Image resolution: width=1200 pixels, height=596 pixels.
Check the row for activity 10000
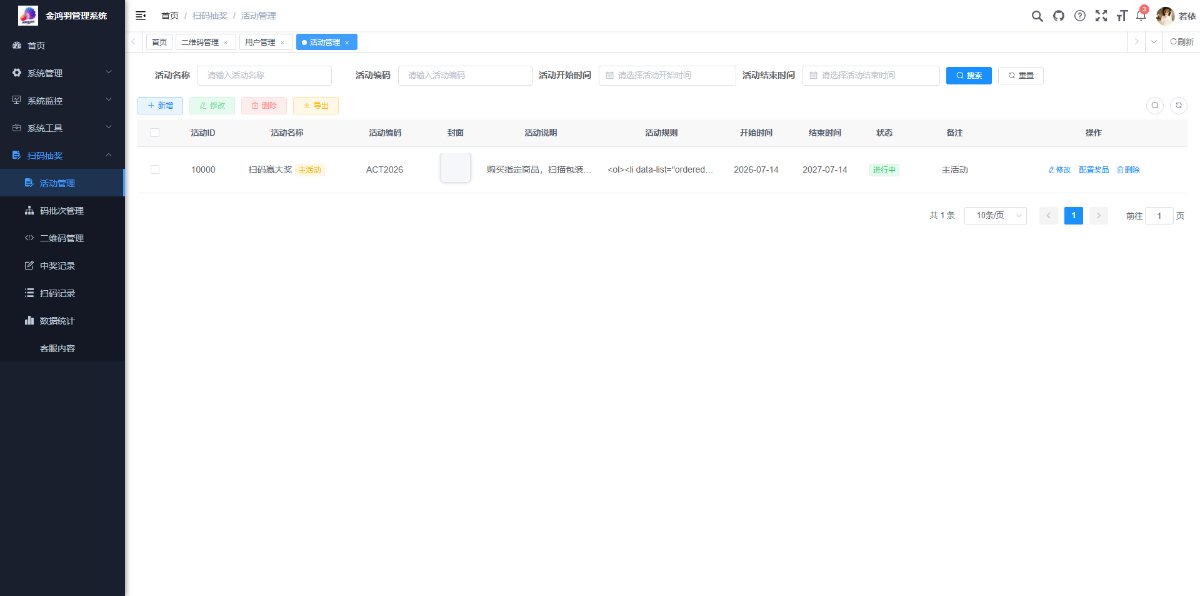pos(154,169)
